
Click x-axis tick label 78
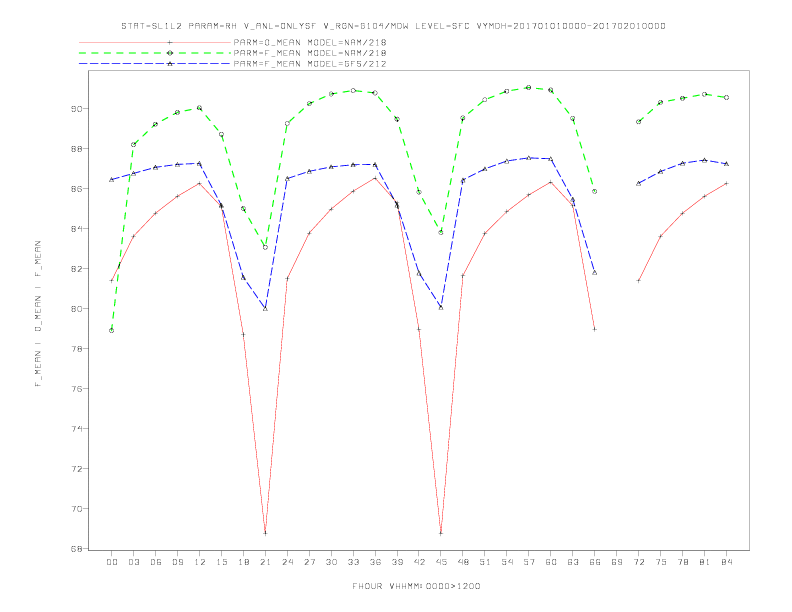coord(682,562)
